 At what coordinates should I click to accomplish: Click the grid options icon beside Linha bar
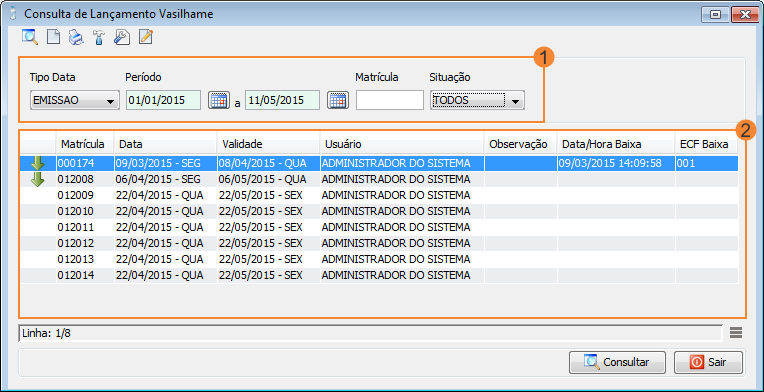click(736, 333)
